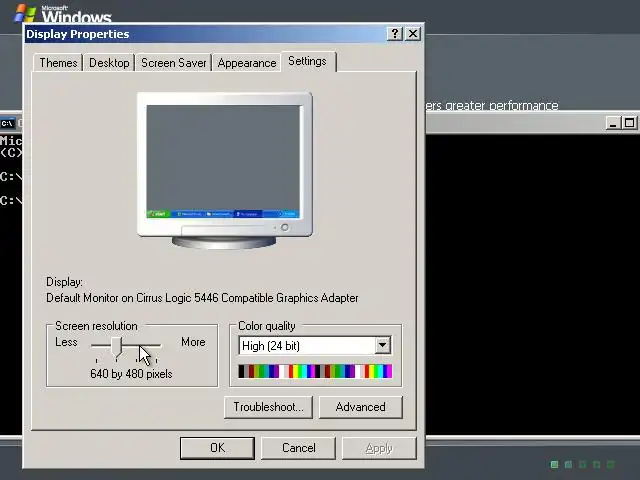Viewport: 640px width, 480px height.
Task: Select the Appearance tab
Action: click(x=247, y=63)
